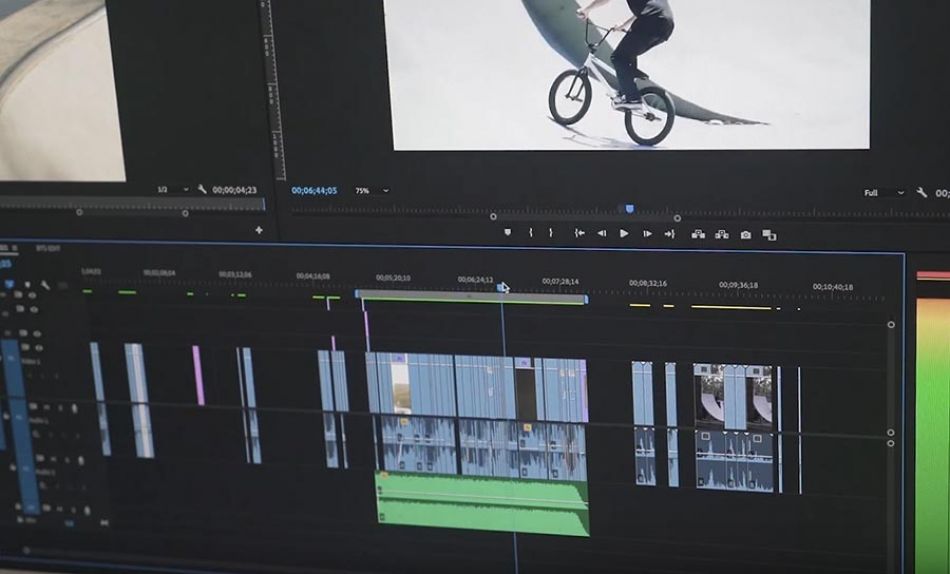The height and width of the screenshot is (574, 950).
Task: Click the right handle of Program zoom bar
Action: tap(677, 218)
